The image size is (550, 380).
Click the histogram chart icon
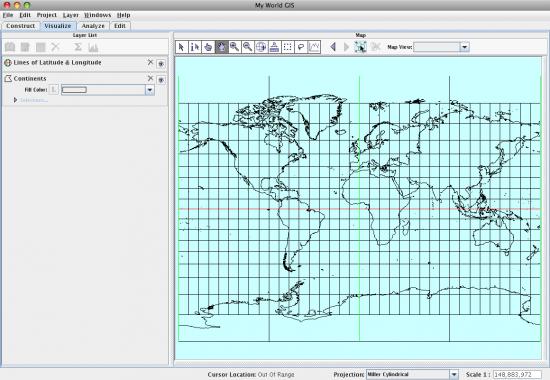93,47
